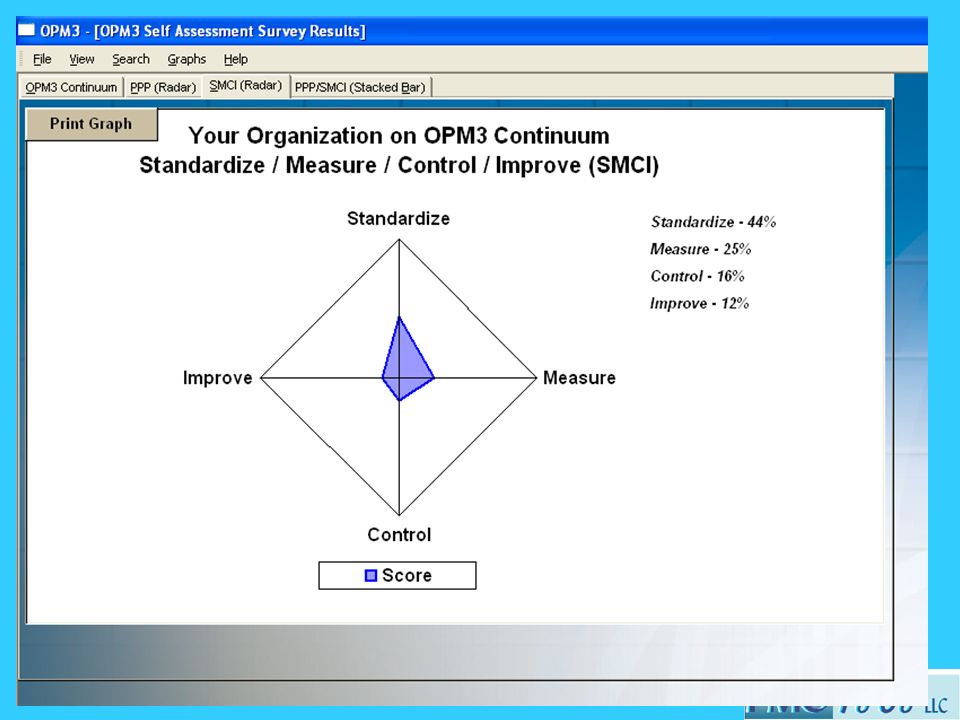The image size is (960, 720).
Task: Click the Improve axis label
Action: [x=217, y=378]
